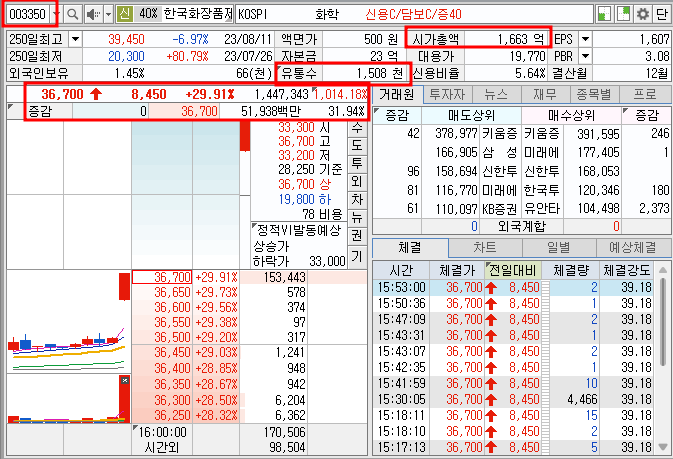
Task: Click the 기 vertical side button
Action: point(357,256)
